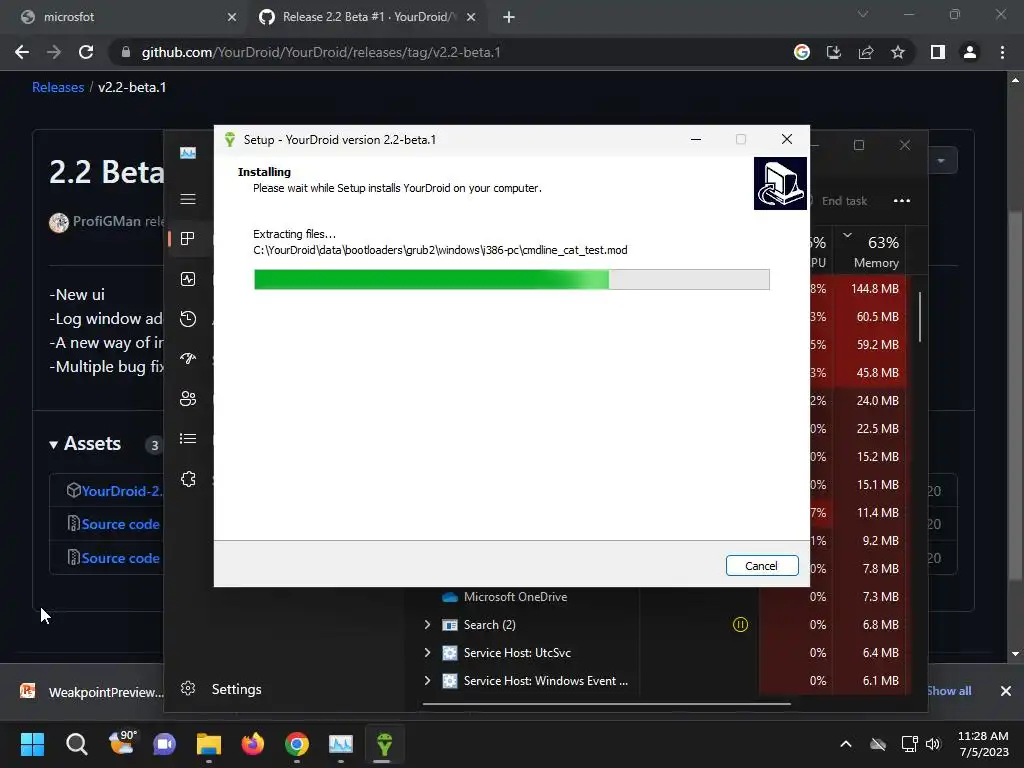1024x768 pixels.
Task: Switch to the microsfot browser tab
Action: [x=127, y=17]
